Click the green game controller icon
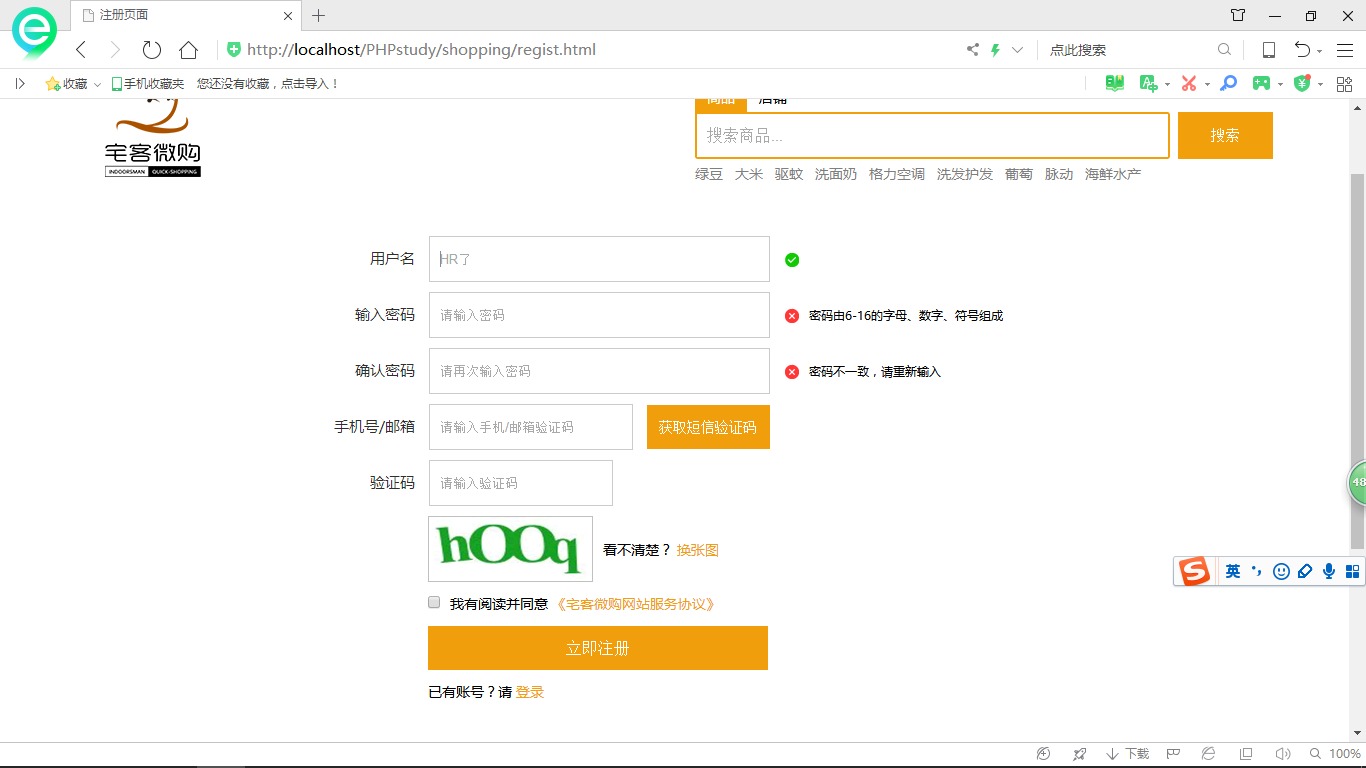Viewport: 1366px width, 768px height. click(x=1261, y=84)
